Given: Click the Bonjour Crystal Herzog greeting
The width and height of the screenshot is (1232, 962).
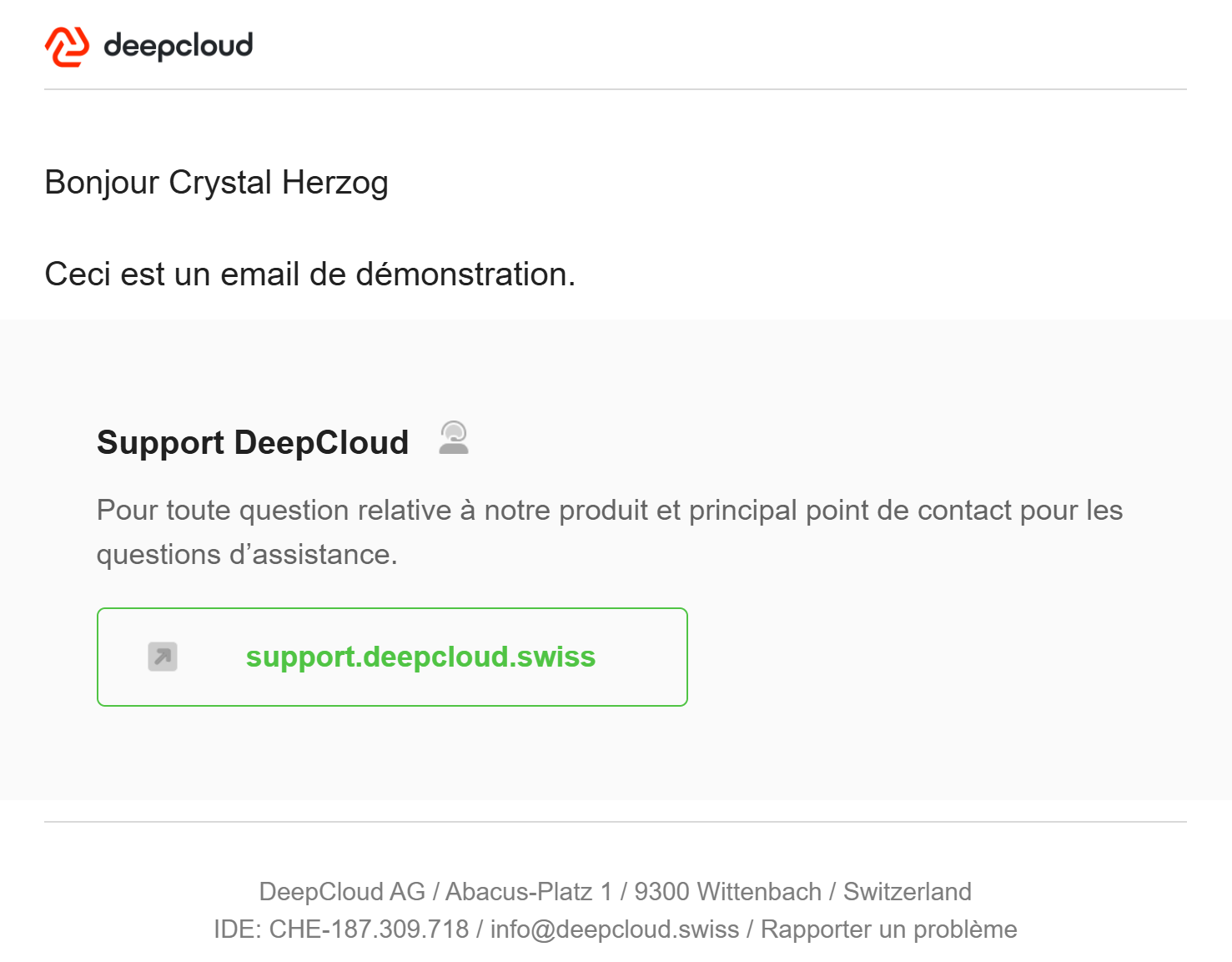Looking at the screenshot, I should 216,183.
